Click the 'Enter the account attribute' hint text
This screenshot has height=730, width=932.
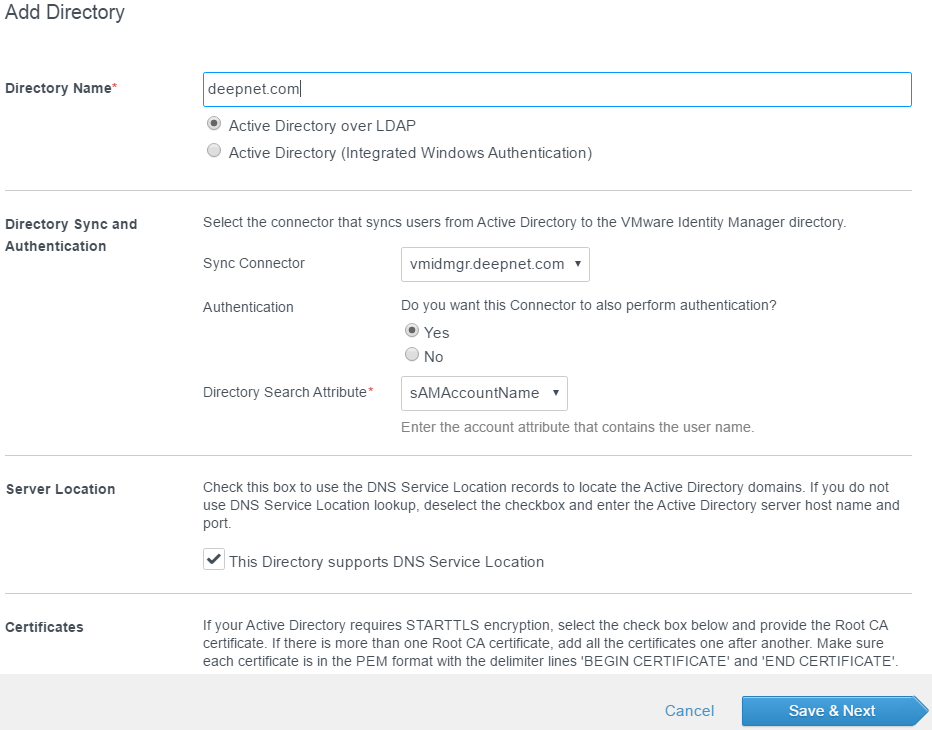[577, 427]
